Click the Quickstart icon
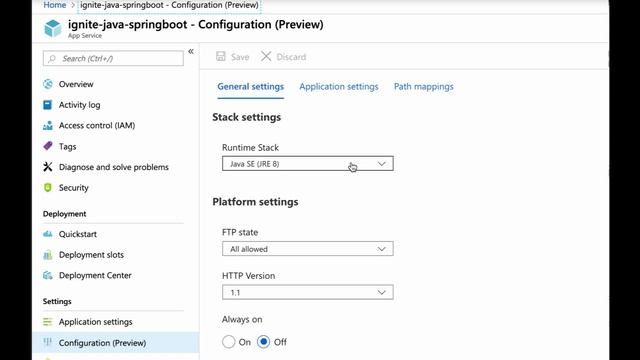The image size is (640, 360). point(48,234)
